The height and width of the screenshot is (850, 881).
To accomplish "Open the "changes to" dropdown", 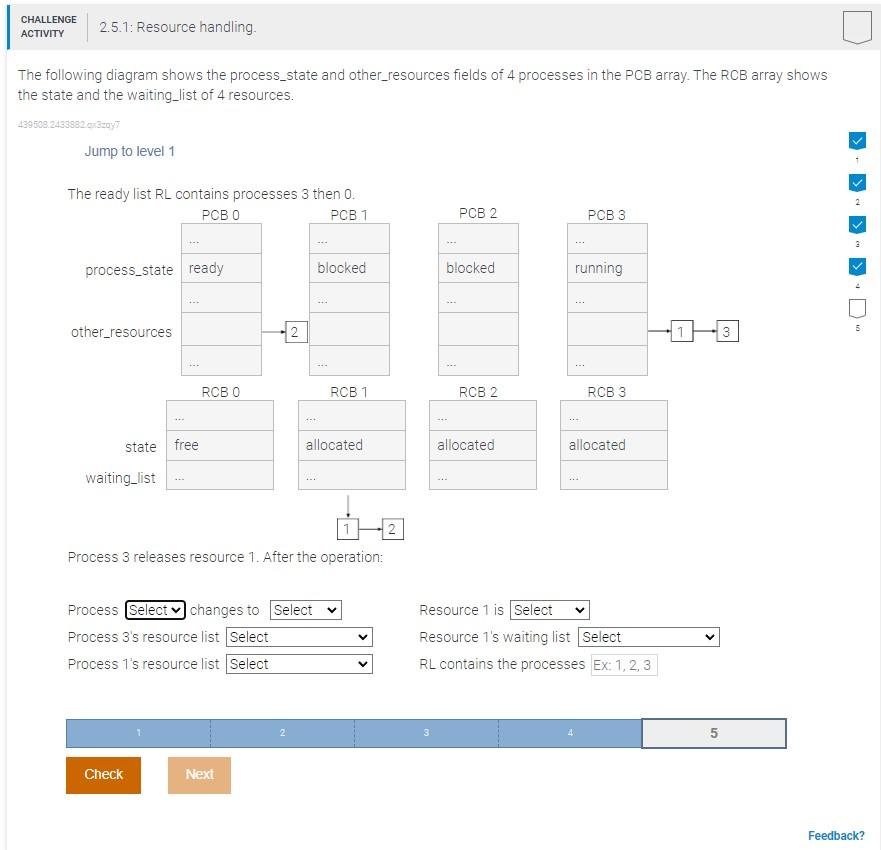I will click(x=305, y=609).
